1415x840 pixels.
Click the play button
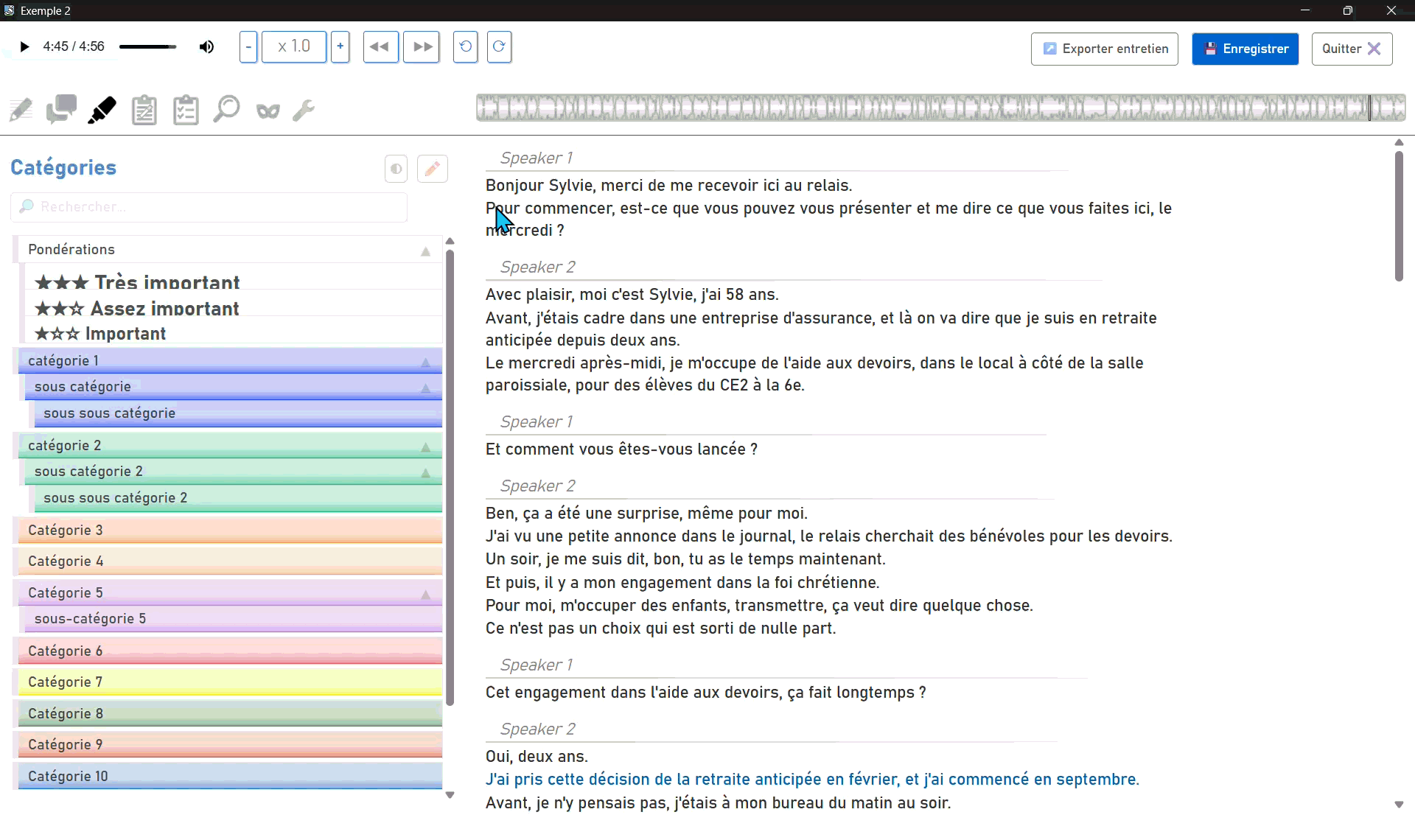24,47
